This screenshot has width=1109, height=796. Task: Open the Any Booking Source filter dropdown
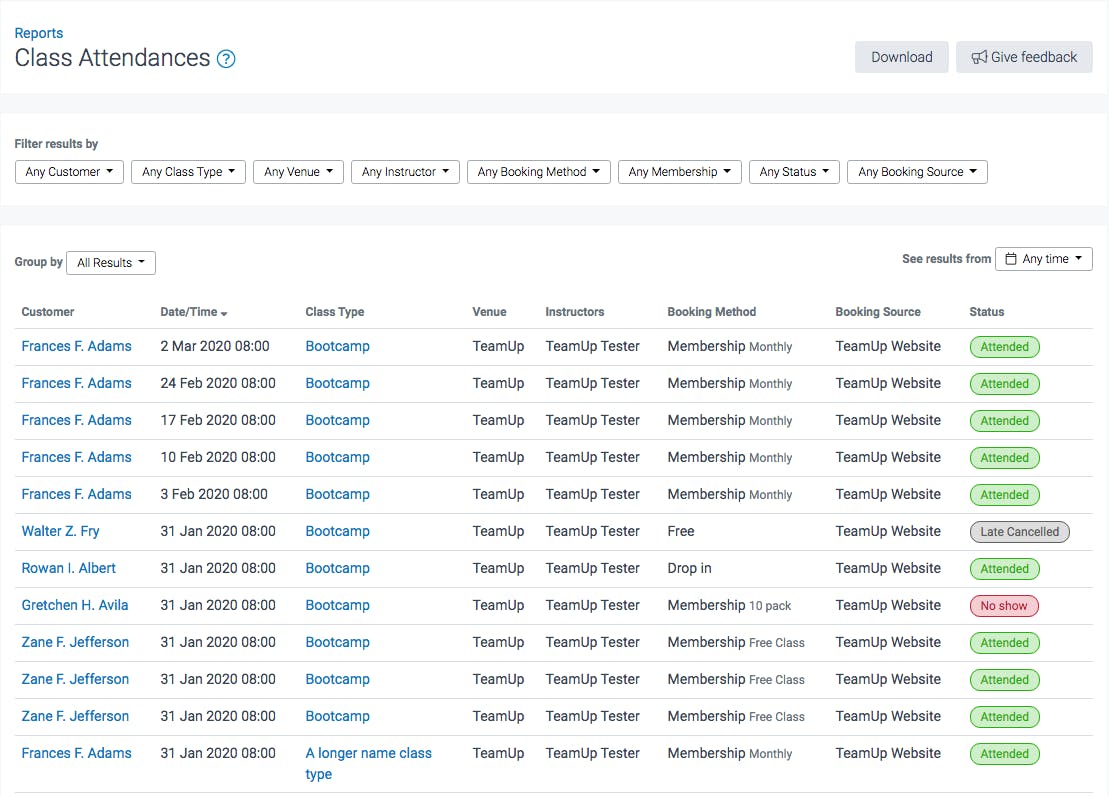pos(917,171)
